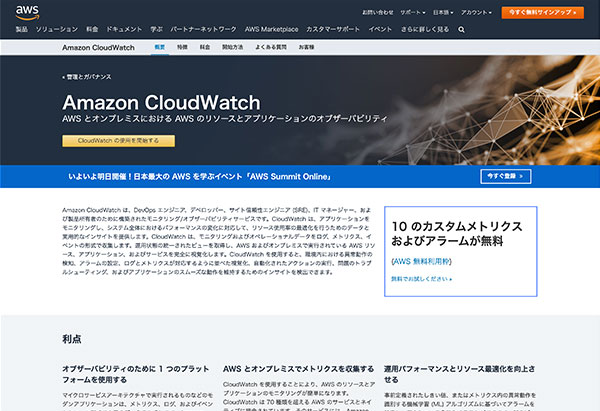Screen dimensions: 600x411
Task: Click the 今すぐ登録 button in the blue banner
Action: [506, 176]
